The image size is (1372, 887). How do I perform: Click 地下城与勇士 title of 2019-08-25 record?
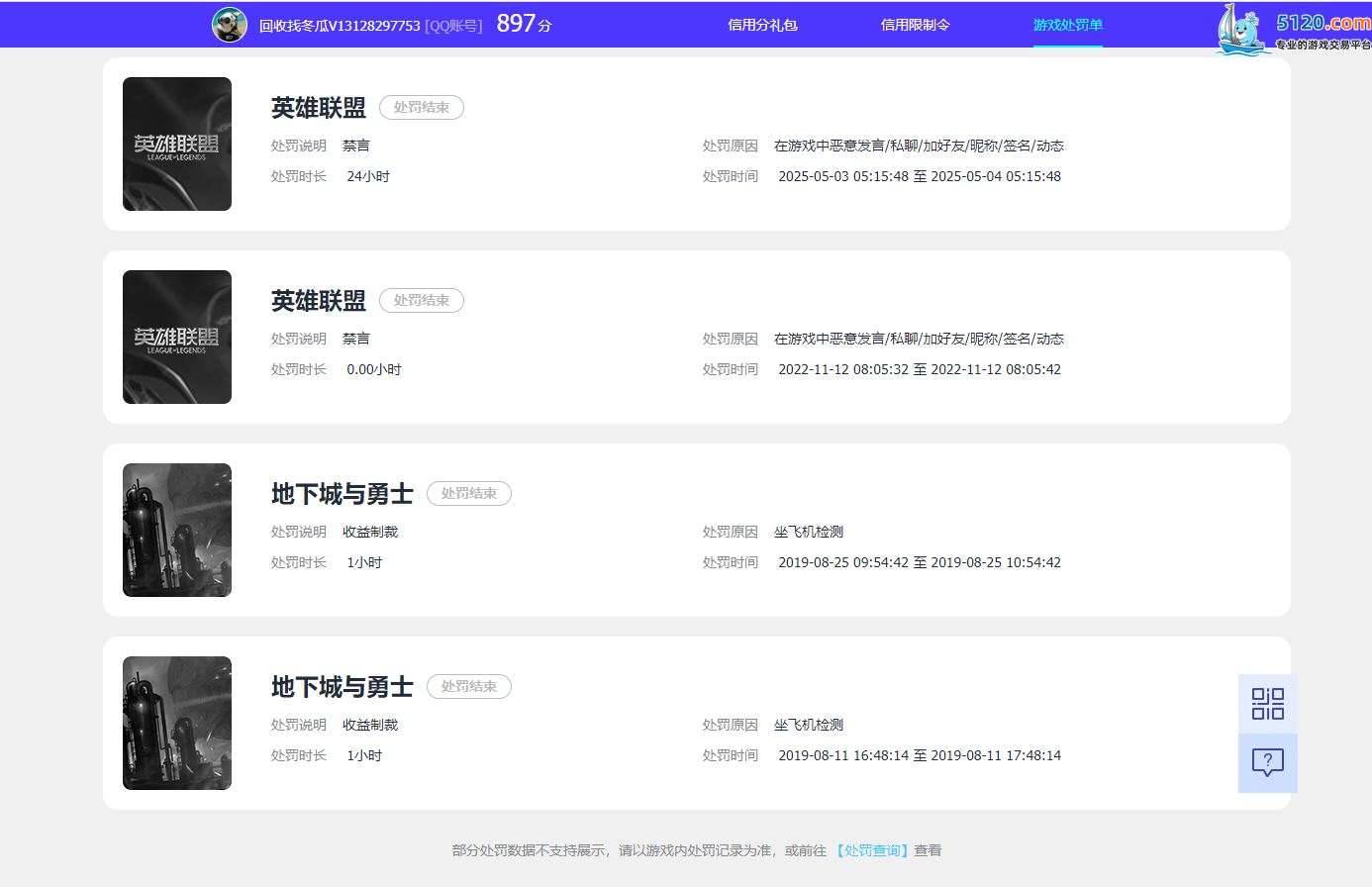(x=343, y=493)
